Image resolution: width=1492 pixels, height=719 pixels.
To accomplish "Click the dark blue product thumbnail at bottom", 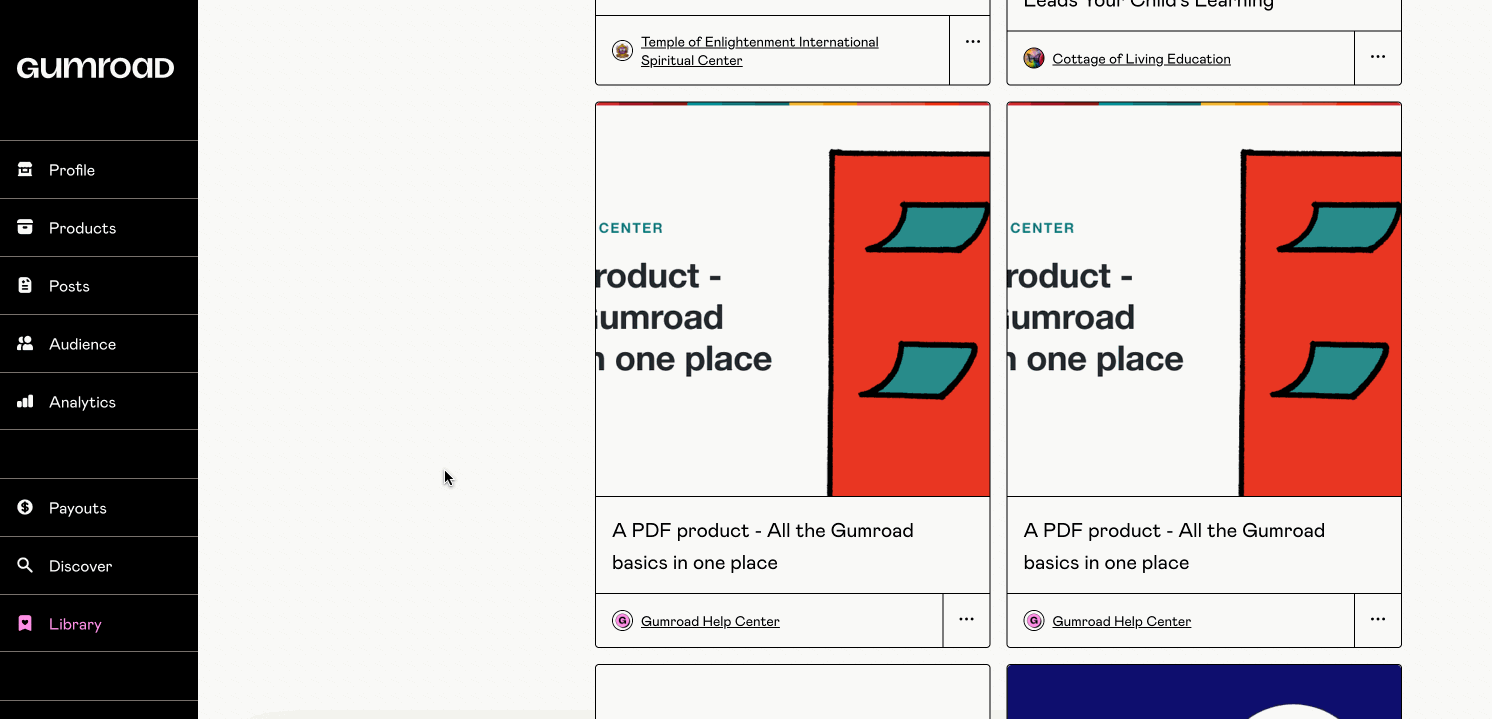I will tap(1204, 692).
